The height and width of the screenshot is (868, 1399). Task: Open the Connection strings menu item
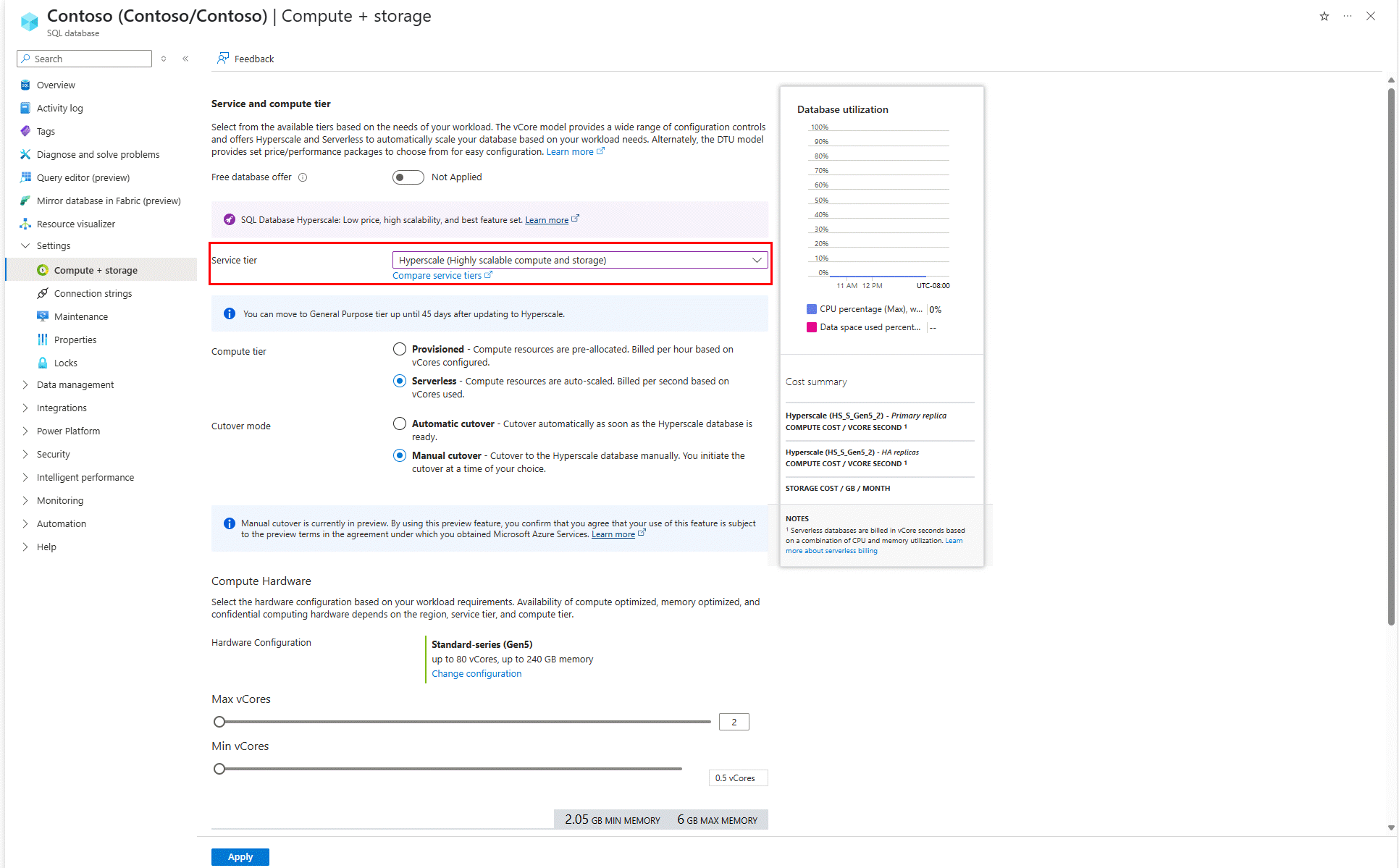tap(93, 293)
